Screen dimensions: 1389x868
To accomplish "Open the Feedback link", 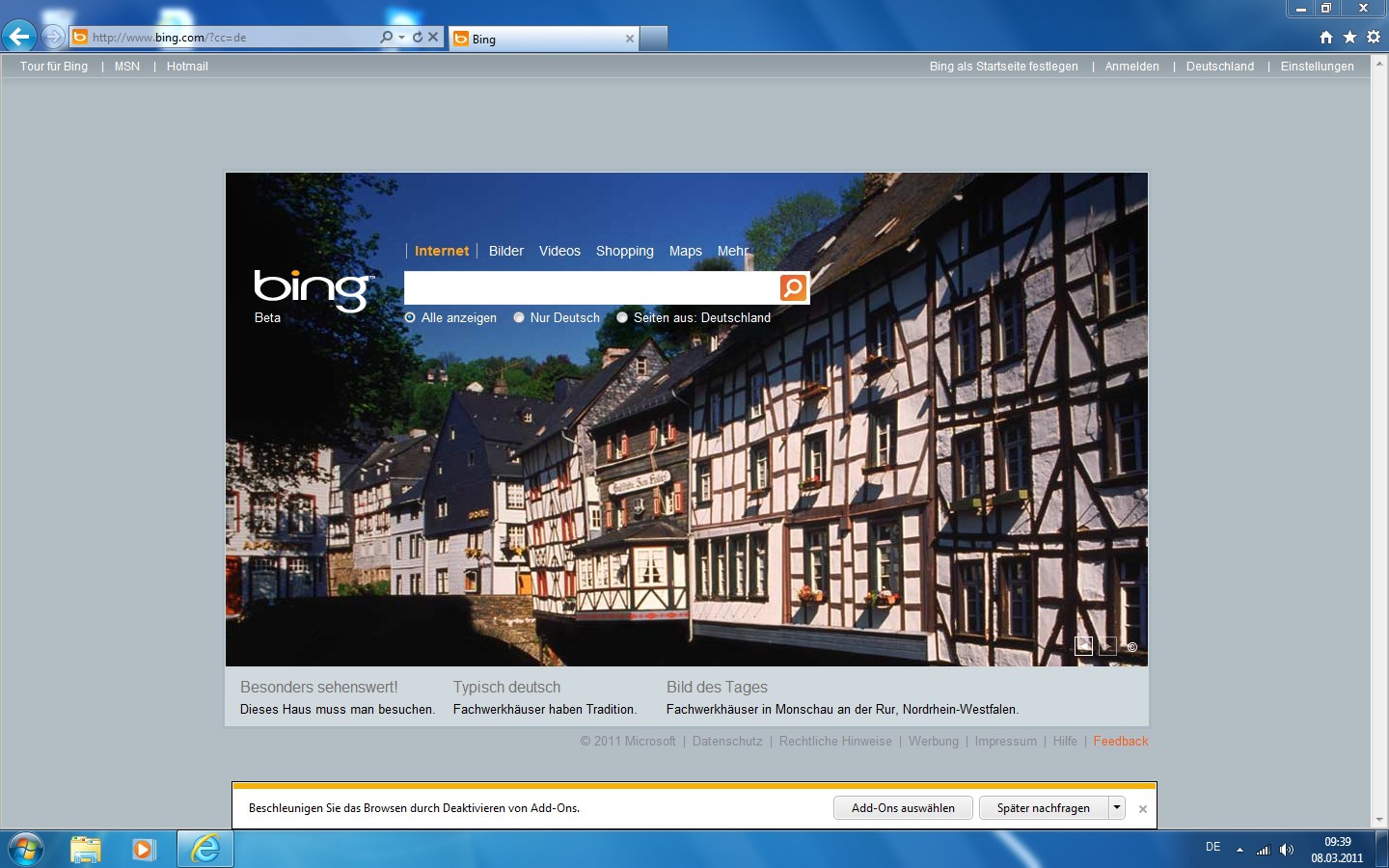I will 1121,741.
